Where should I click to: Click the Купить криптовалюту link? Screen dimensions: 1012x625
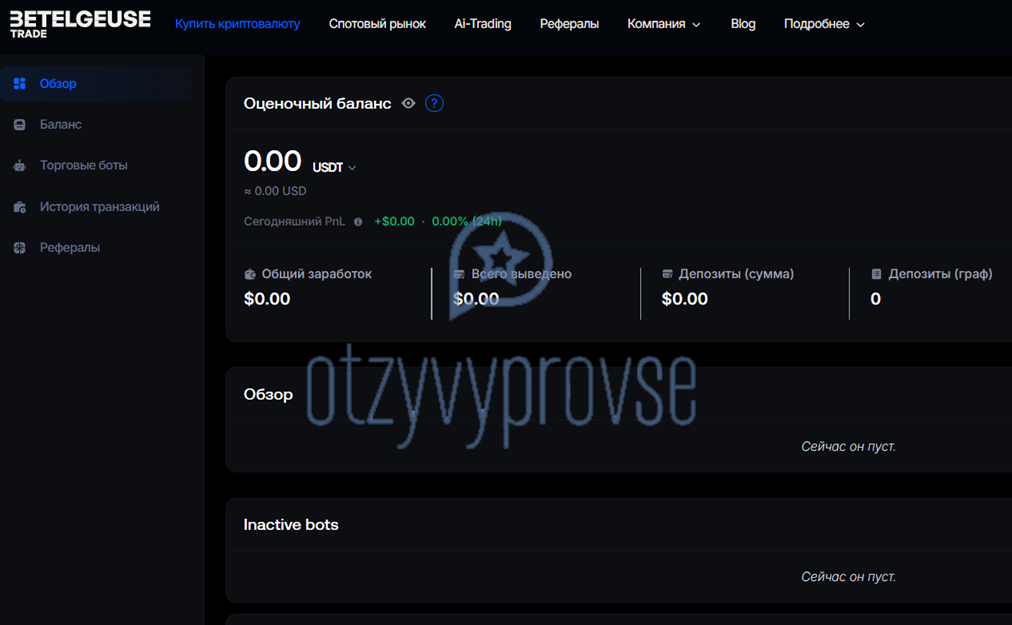[238, 24]
